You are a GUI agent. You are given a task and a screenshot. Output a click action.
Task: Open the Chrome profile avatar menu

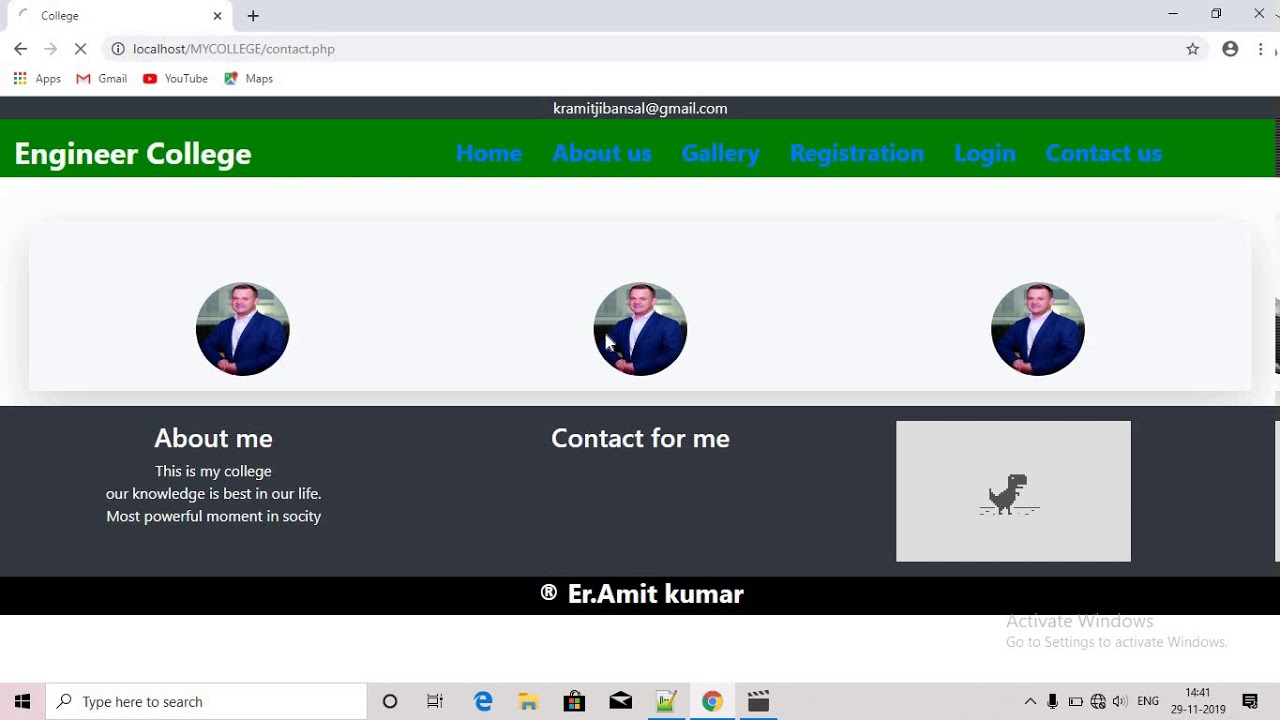[1230, 48]
